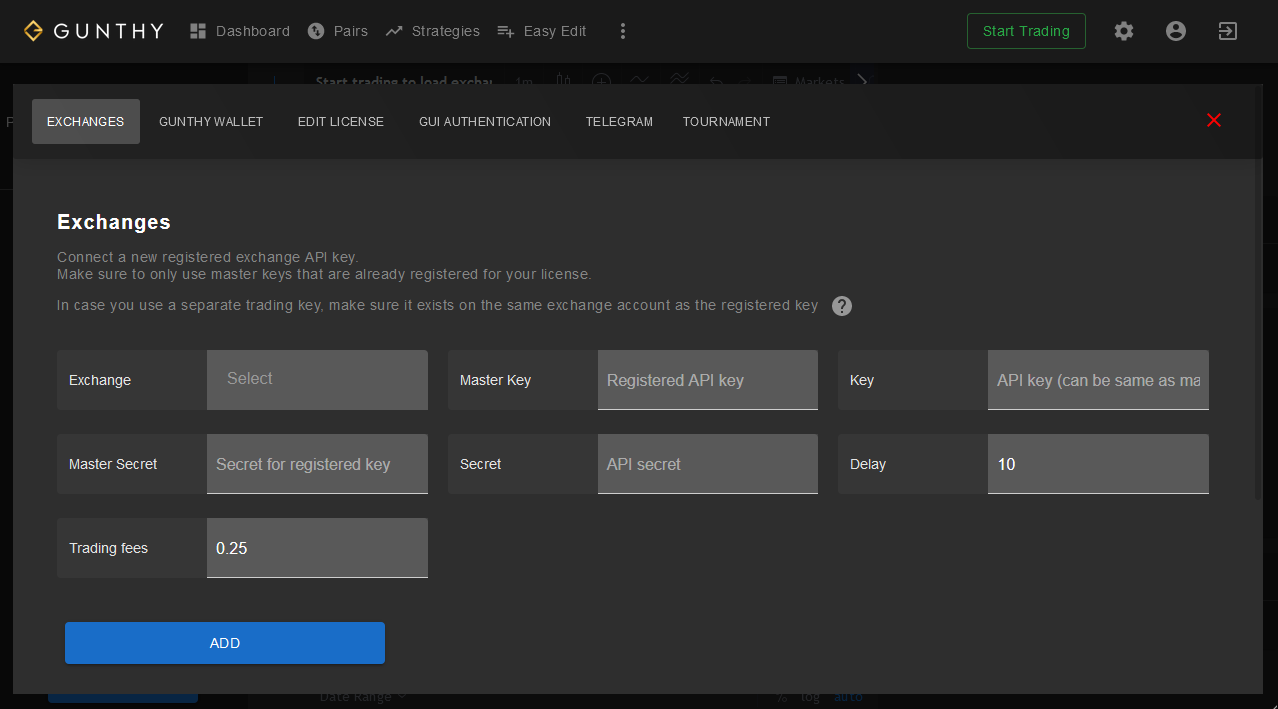This screenshot has width=1278, height=709.
Task: Open the Strategies section
Action: [x=433, y=31]
